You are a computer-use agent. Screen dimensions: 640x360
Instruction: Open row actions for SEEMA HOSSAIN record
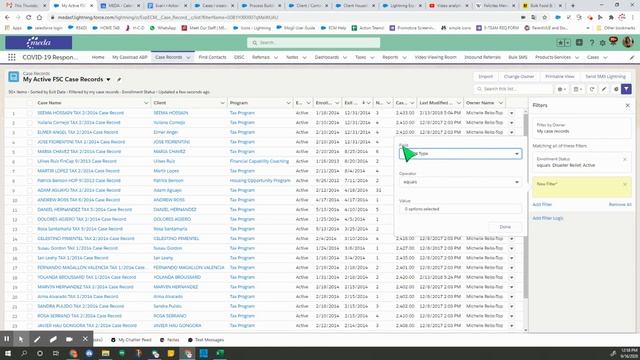click(511, 113)
